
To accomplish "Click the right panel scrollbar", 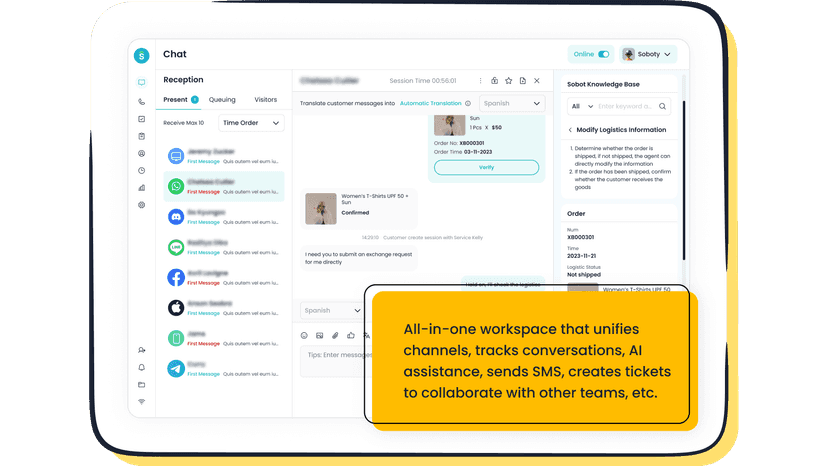I will tap(683, 180).
